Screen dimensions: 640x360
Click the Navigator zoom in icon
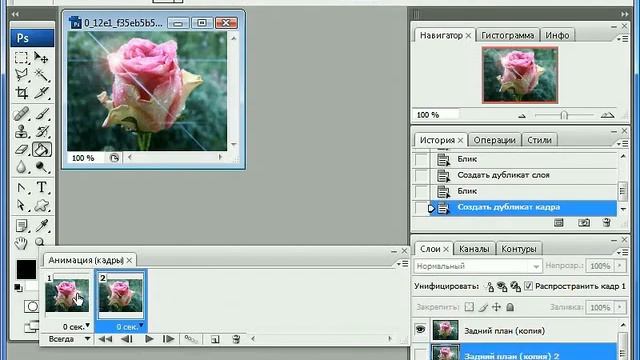click(x=607, y=116)
